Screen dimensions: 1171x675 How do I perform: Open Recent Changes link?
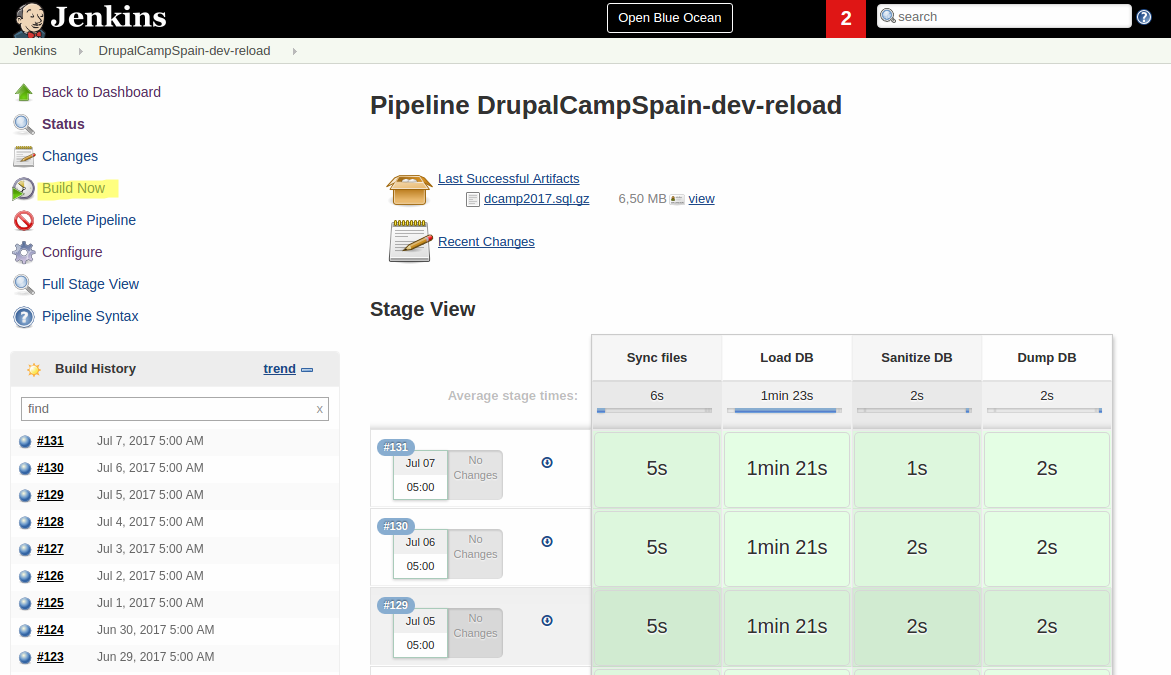486,242
